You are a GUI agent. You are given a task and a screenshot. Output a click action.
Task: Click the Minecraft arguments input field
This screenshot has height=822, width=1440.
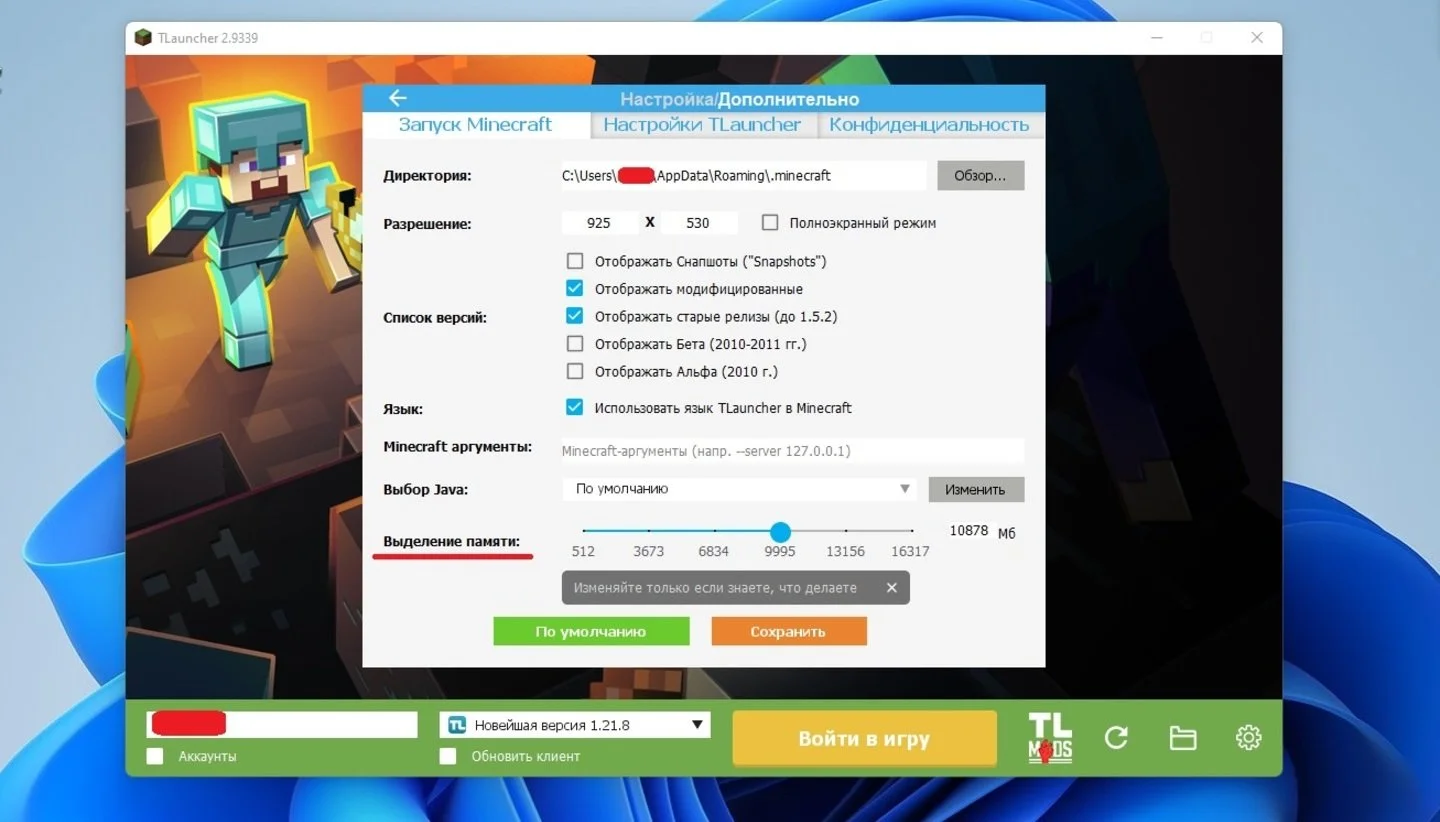(792, 451)
